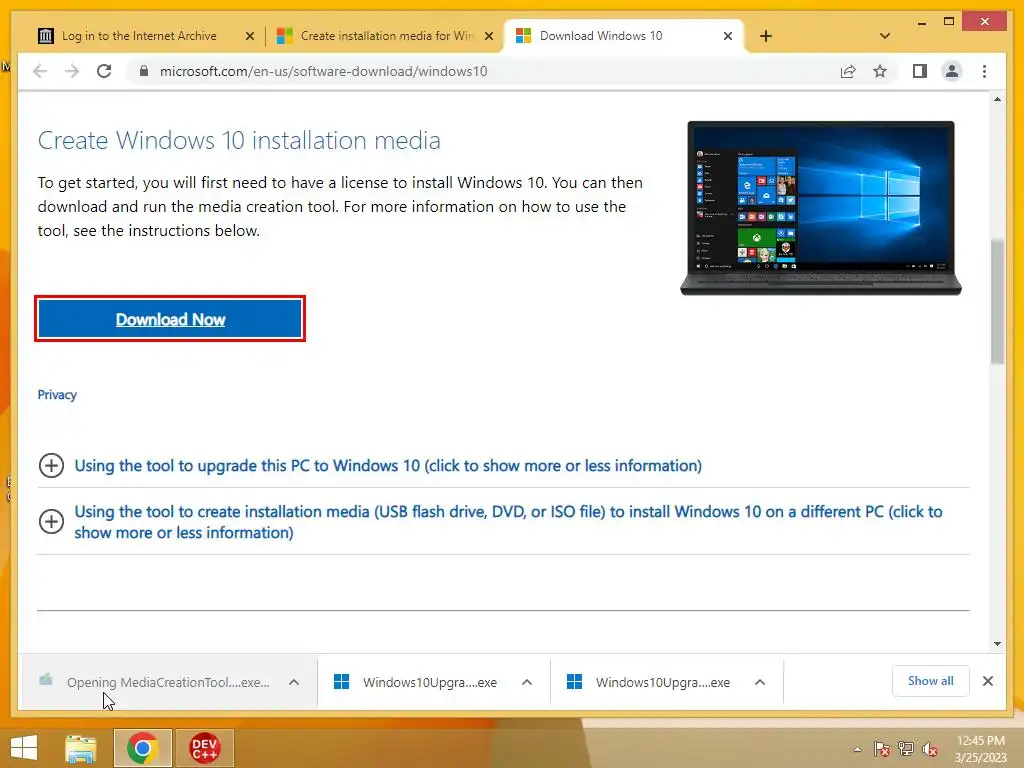The width and height of the screenshot is (1024, 768).
Task: Open the tab search chevron
Action: [x=885, y=36]
